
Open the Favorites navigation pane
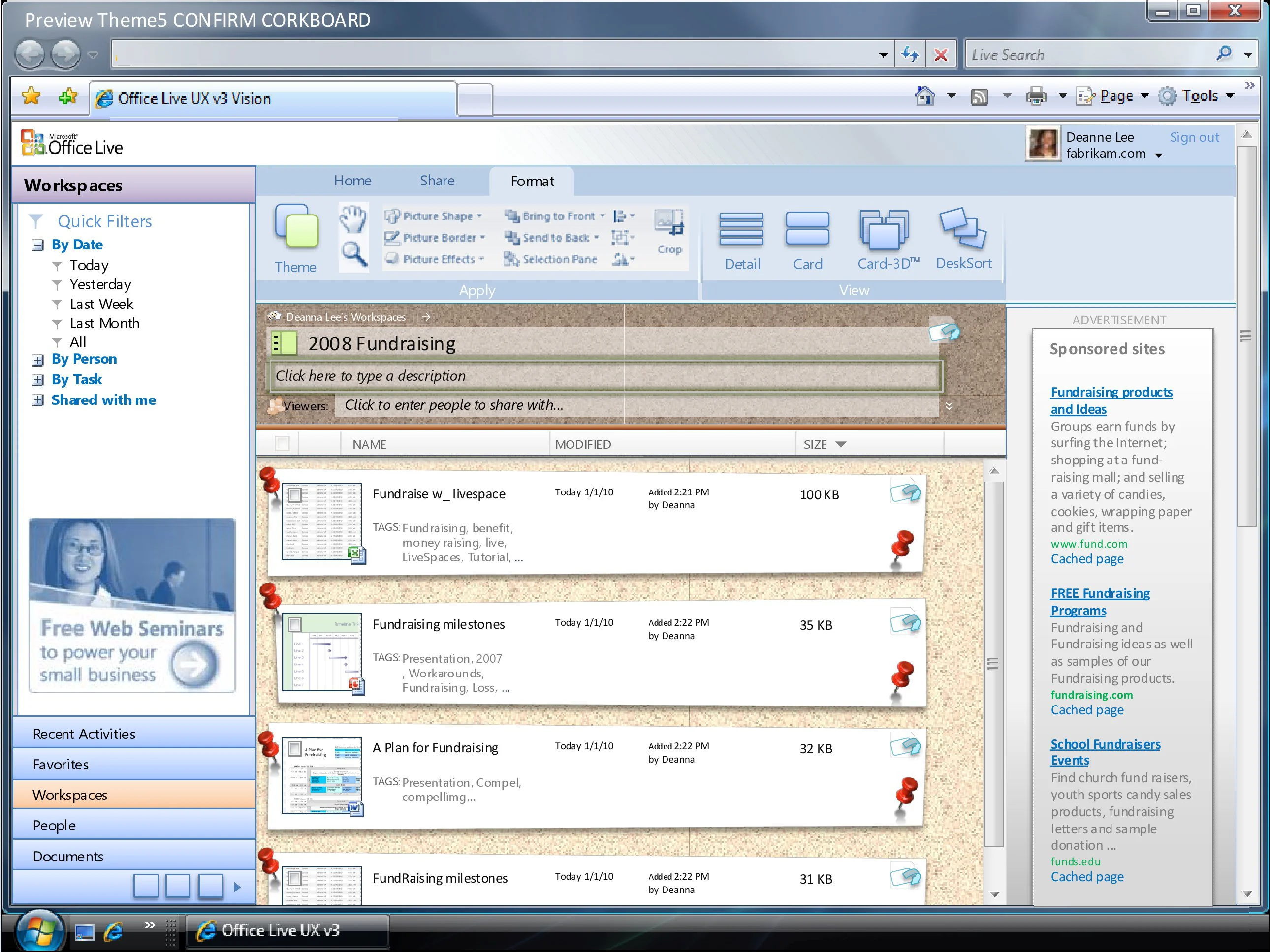click(134, 765)
